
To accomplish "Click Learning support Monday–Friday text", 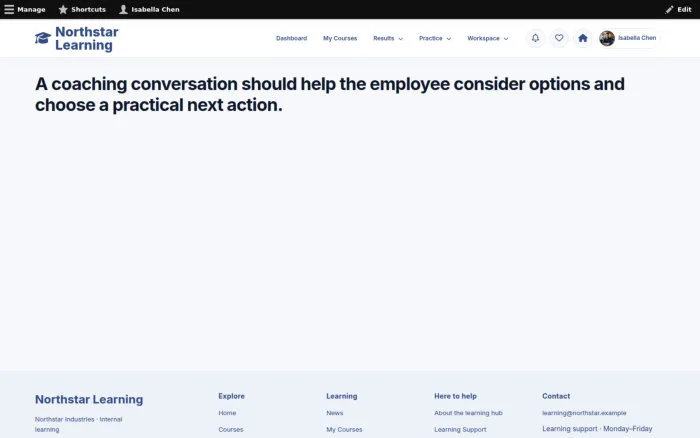I will [x=597, y=429].
